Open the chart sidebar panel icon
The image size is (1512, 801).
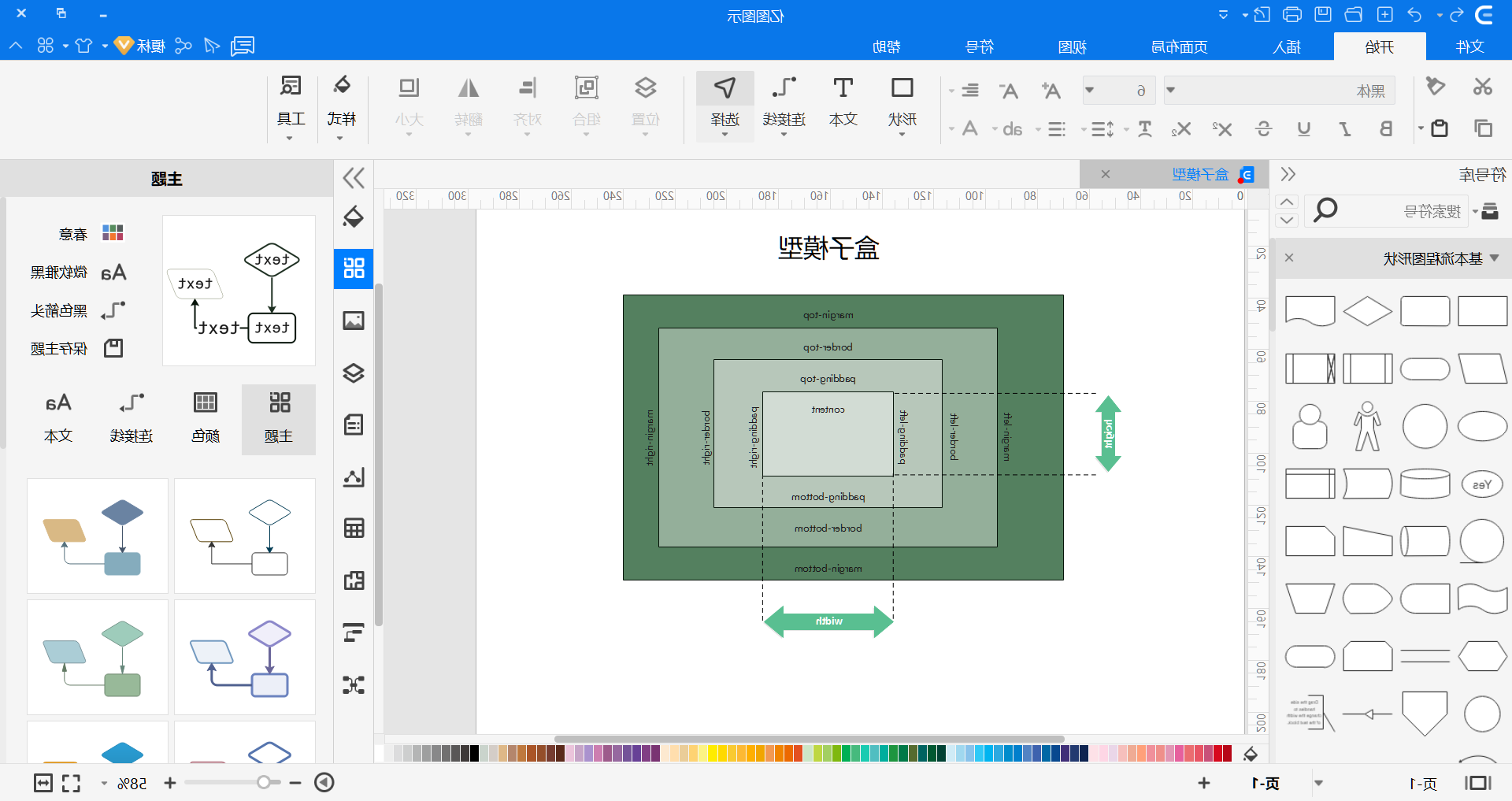point(354,477)
